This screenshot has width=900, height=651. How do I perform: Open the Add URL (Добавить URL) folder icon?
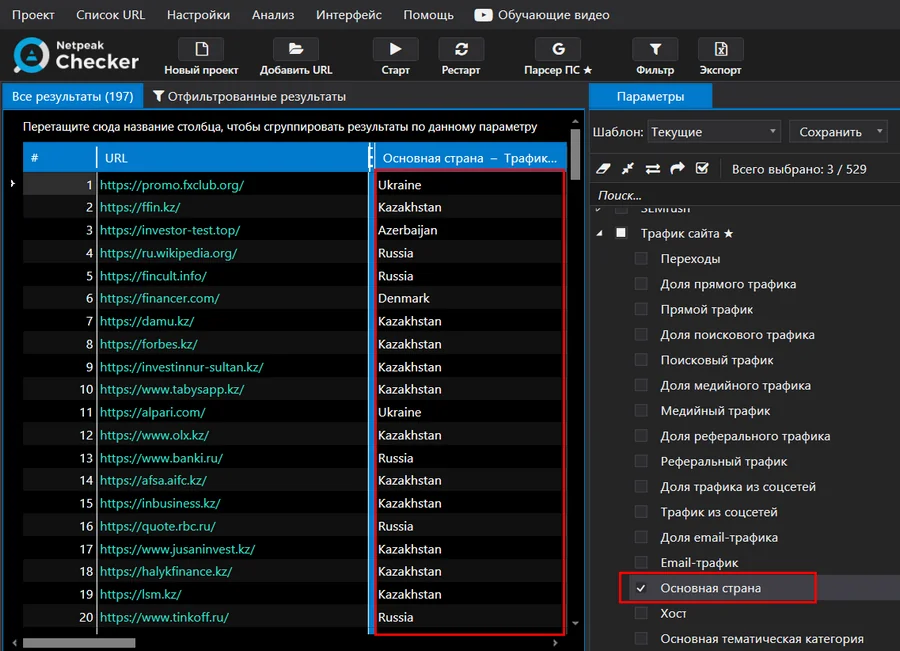point(296,49)
